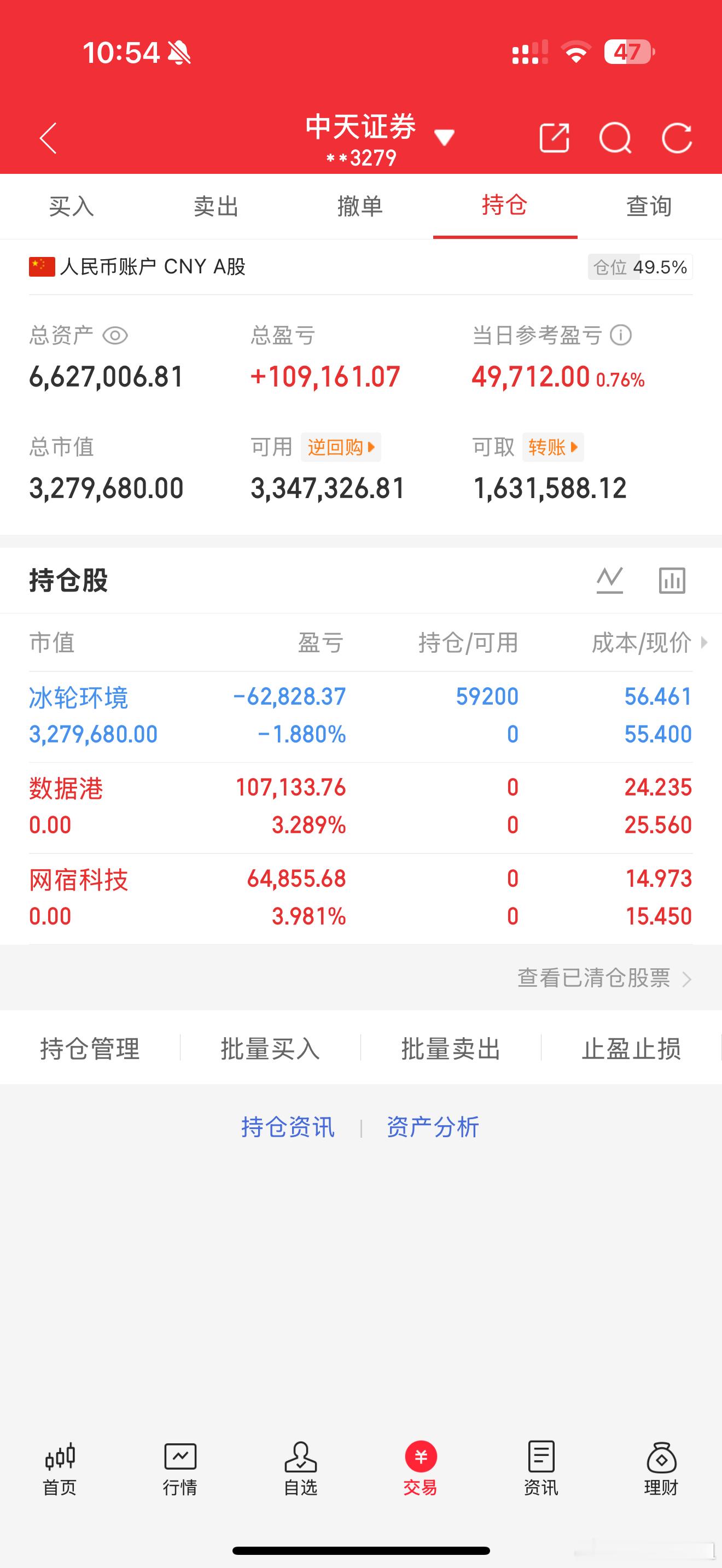Tap the masked account number **3279
The width and height of the screenshot is (722, 1568).
click(x=361, y=158)
